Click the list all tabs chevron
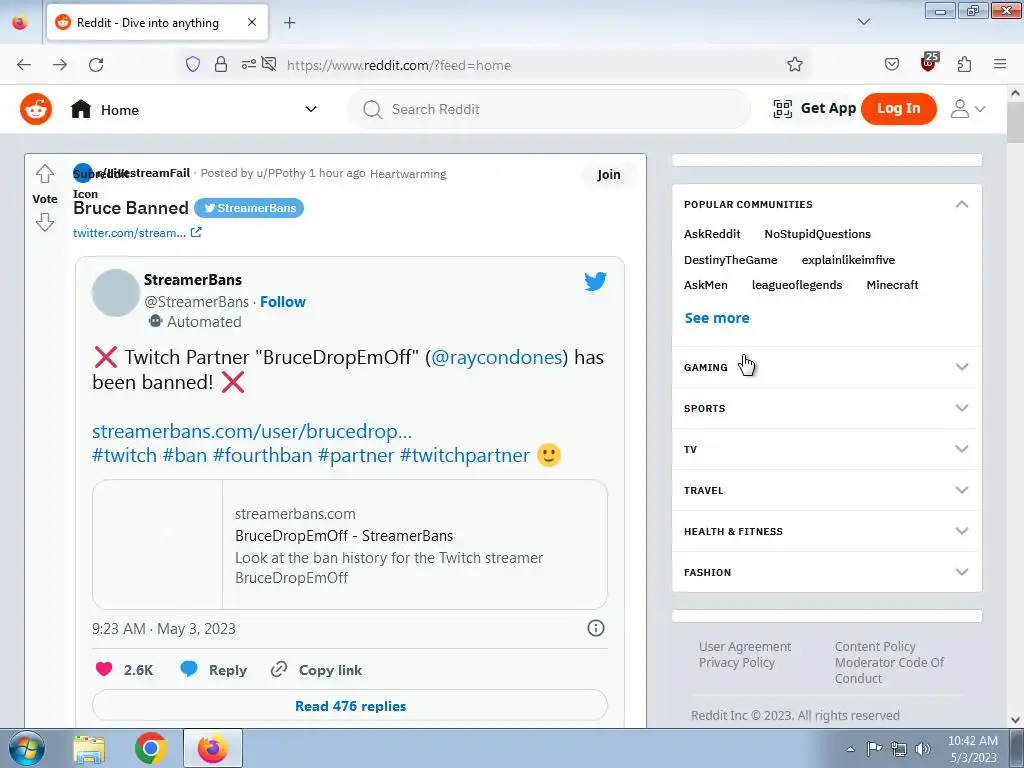 [x=863, y=22]
